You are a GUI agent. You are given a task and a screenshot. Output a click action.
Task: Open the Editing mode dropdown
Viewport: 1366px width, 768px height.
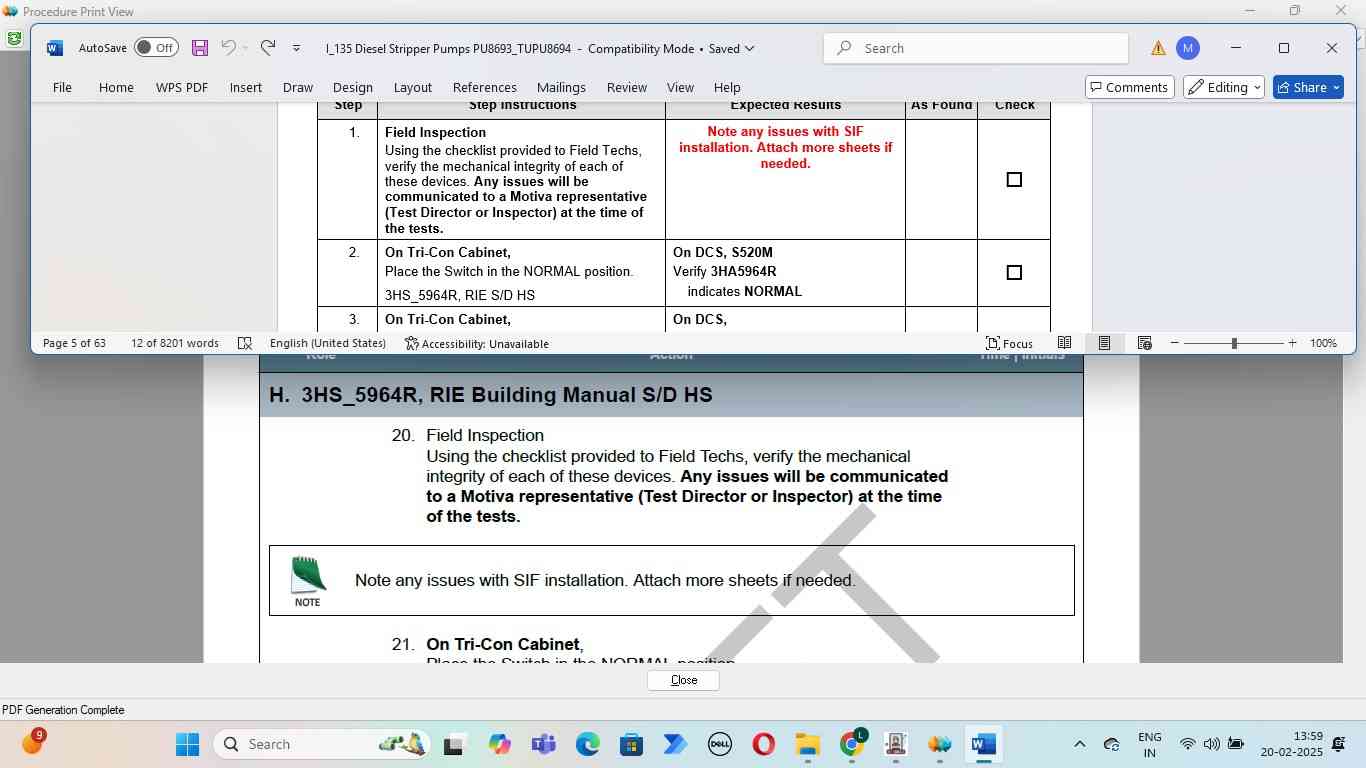tap(1224, 87)
